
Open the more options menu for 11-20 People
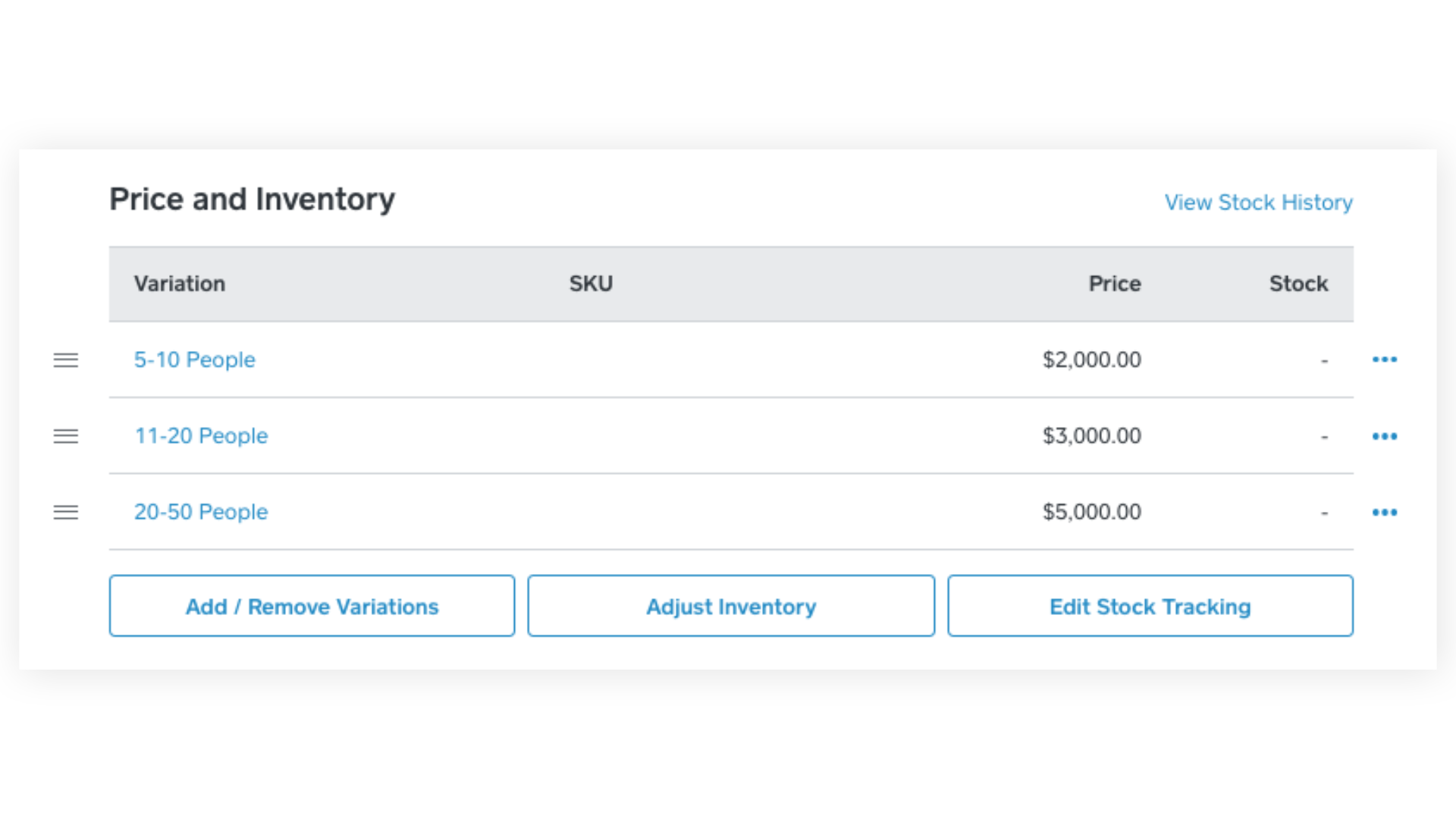(x=1385, y=436)
